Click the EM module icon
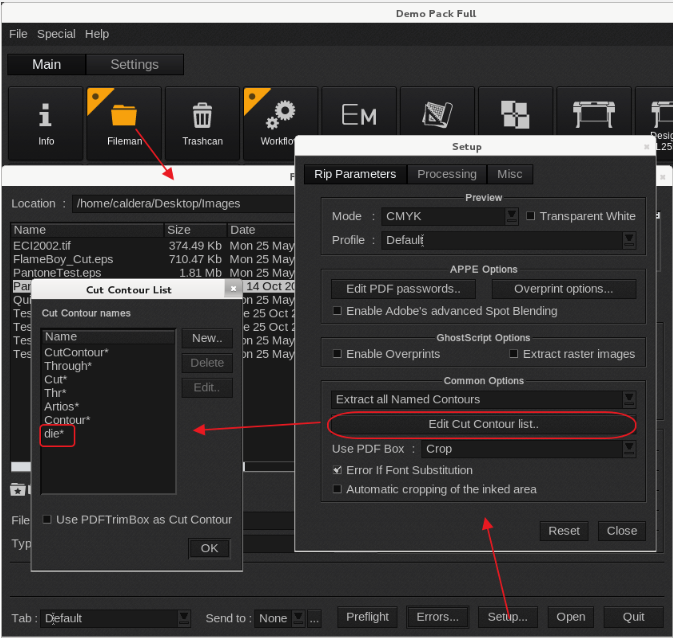 click(359, 116)
